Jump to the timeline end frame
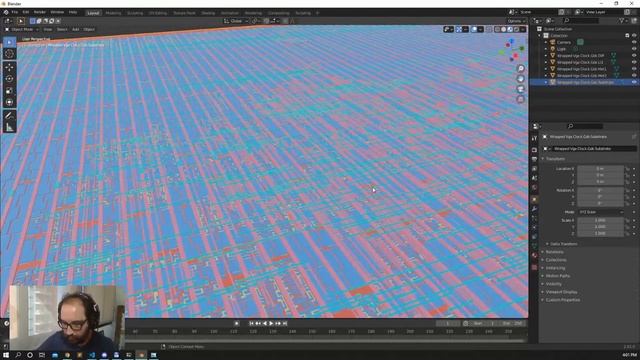640x360 pixels. pyautogui.click(x=285, y=323)
